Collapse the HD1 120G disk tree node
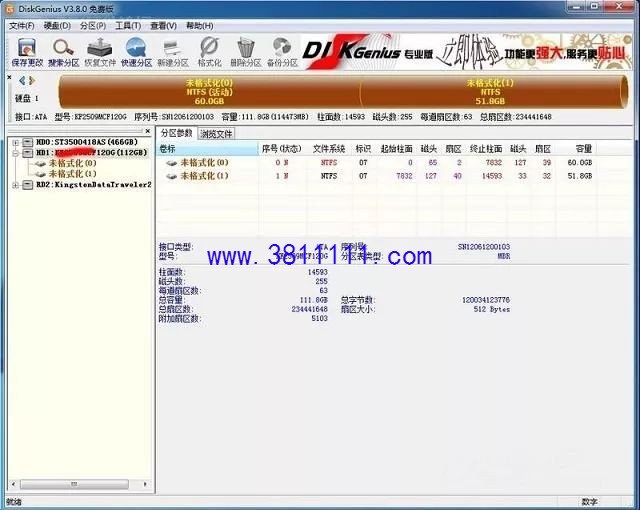Screen dimensions: 640x510 point(15,153)
